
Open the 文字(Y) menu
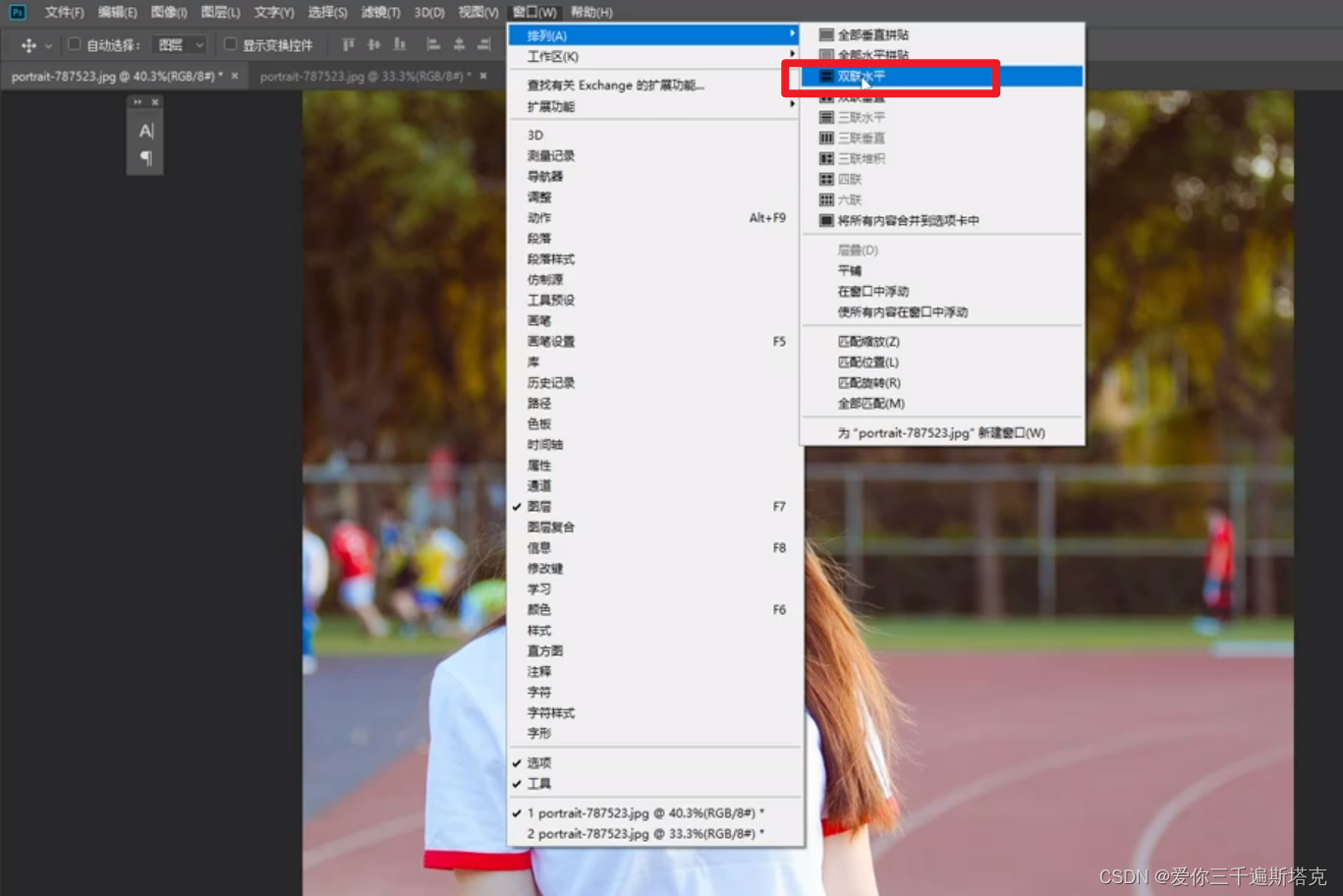274,12
